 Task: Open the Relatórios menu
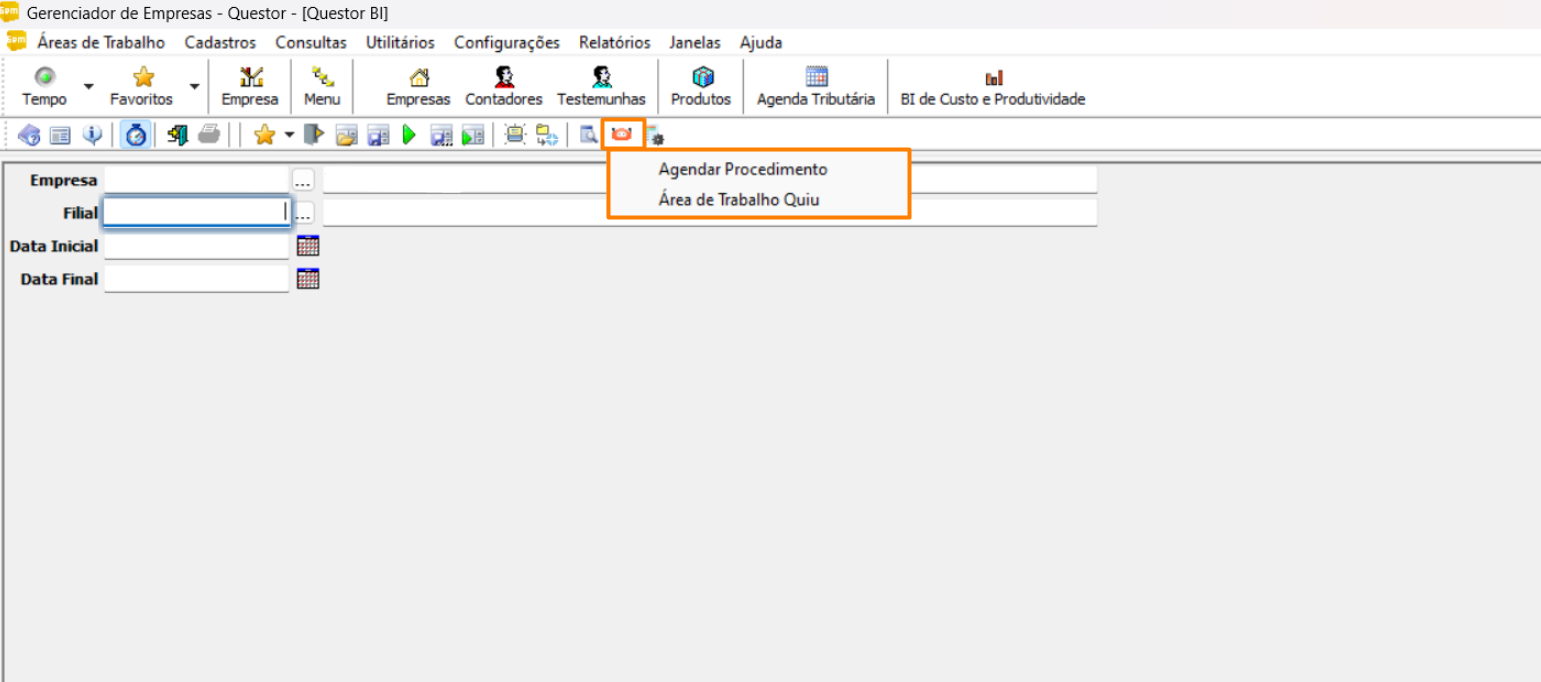point(614,42)
